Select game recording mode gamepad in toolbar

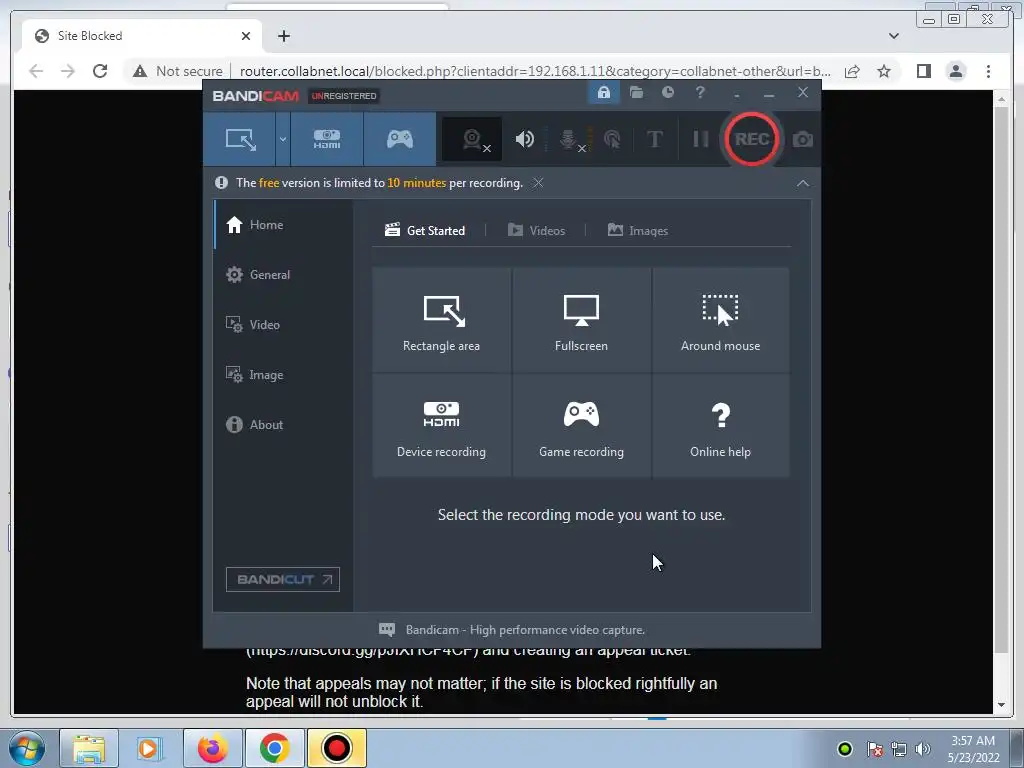400,139
